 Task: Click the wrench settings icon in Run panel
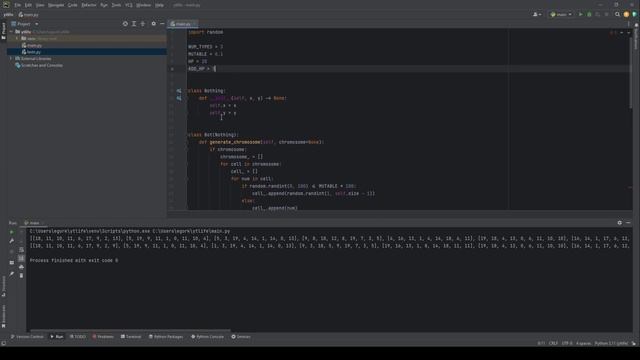[11, 241]
